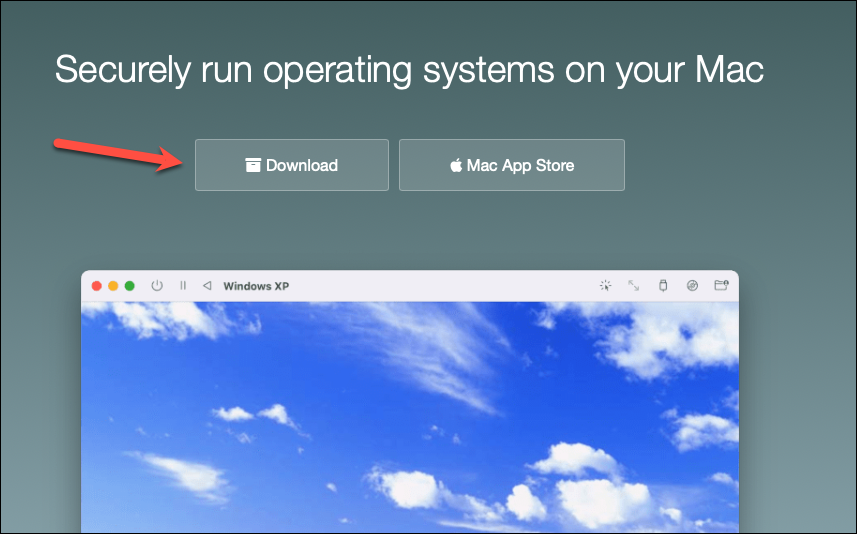Click the red close dot of Windows XP window
The height and width of the screenshot is (534, 857).
click(97, 286)
